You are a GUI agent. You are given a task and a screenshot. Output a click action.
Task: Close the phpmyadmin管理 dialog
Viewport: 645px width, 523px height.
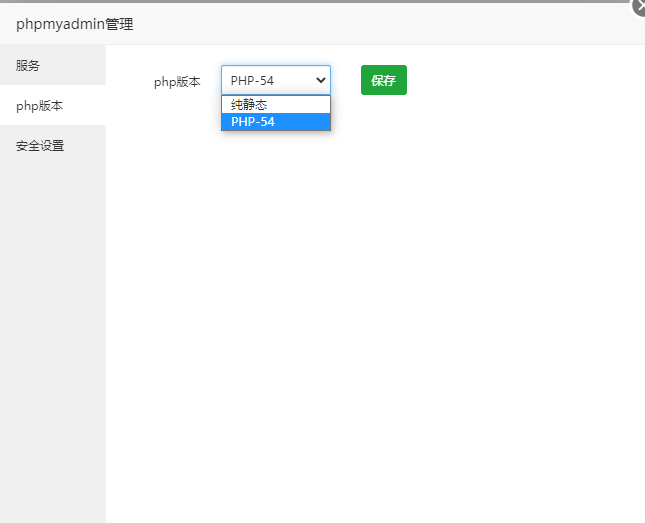click(x=639, y=7)
